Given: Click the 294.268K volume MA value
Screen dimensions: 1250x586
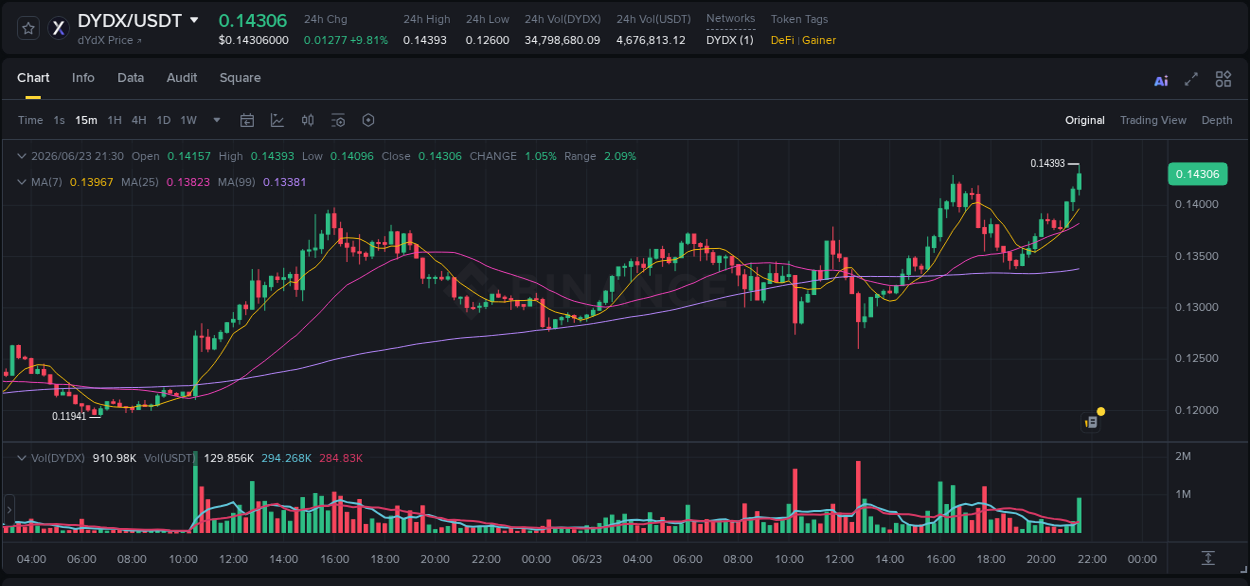Looking at the screenshot, I should coord(287,457).
